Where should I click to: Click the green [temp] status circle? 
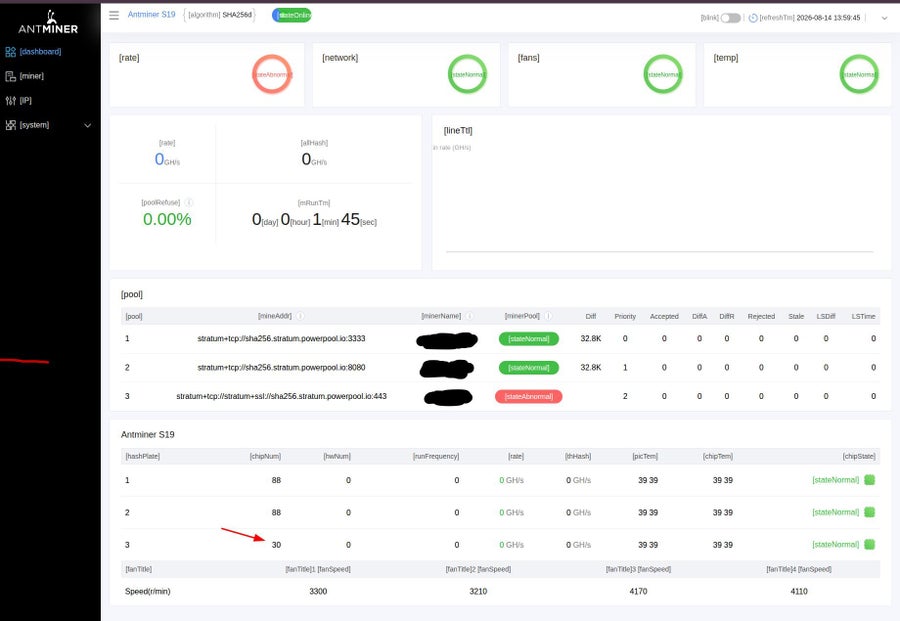click(x=859, y=74)
